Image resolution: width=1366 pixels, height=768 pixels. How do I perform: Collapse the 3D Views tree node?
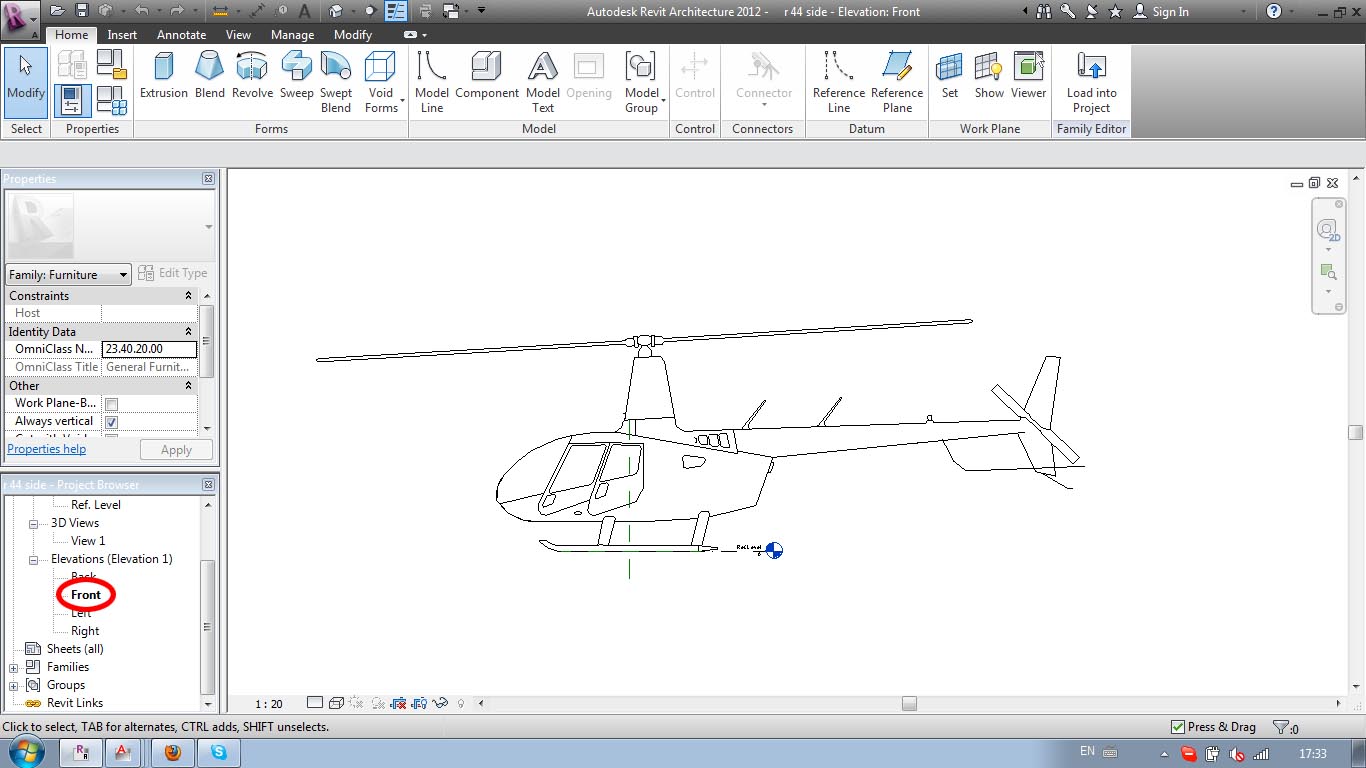tap(33, 523)
